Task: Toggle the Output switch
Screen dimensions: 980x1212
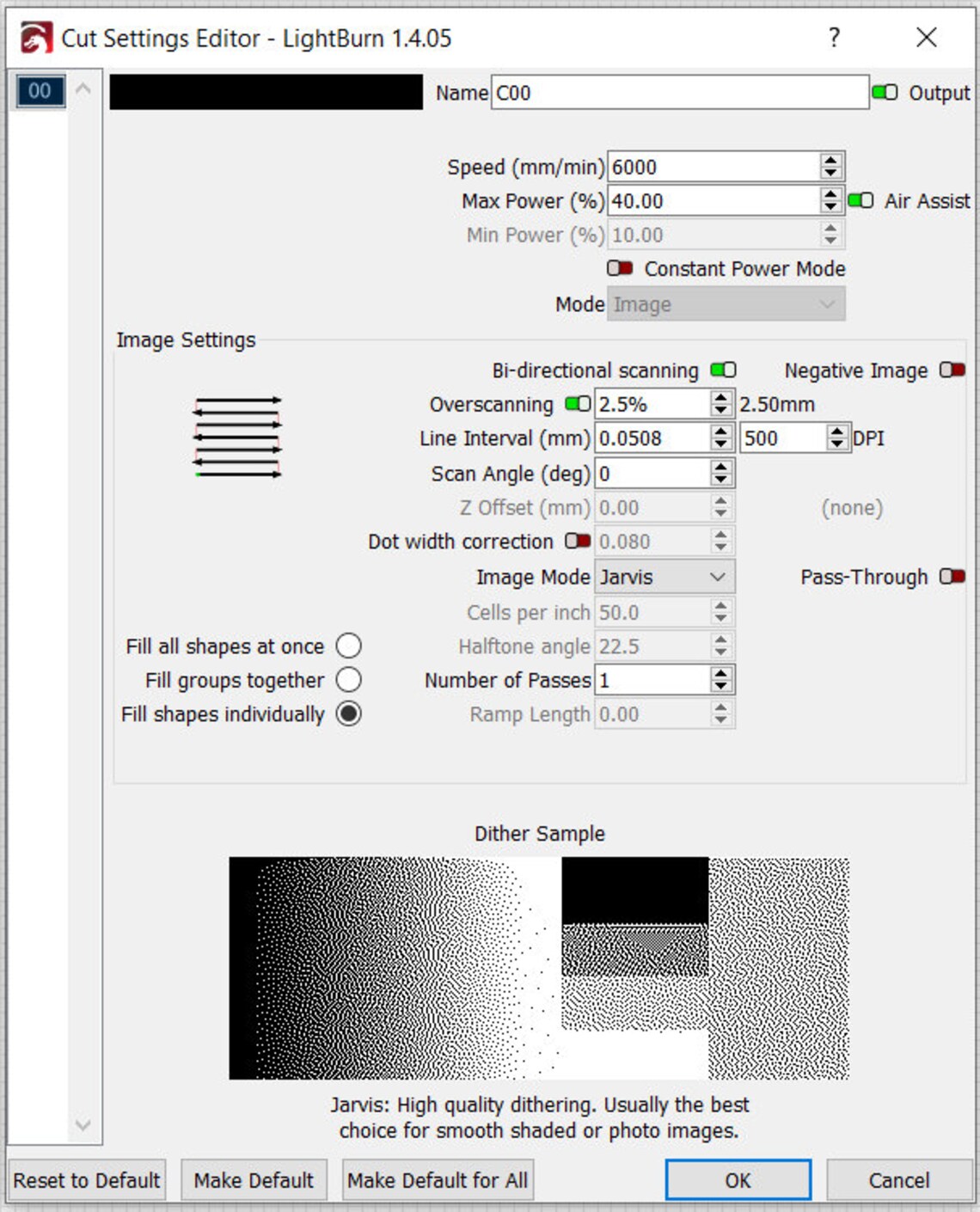Action: (x=887, y=92)
